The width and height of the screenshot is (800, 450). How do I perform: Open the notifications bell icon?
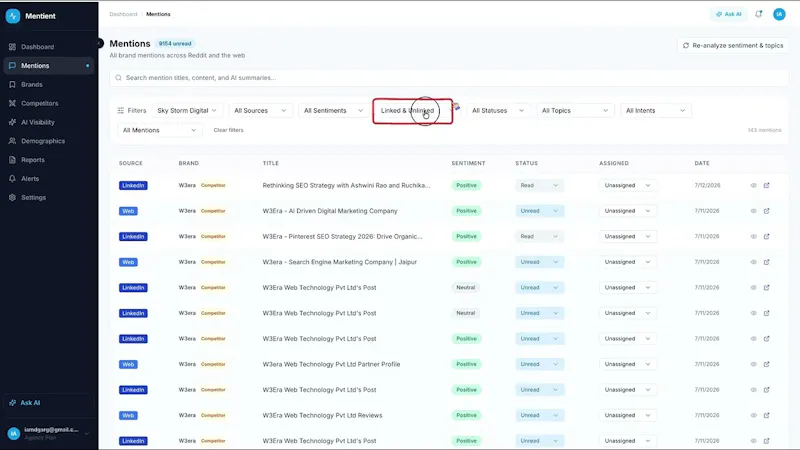point(759,14)
